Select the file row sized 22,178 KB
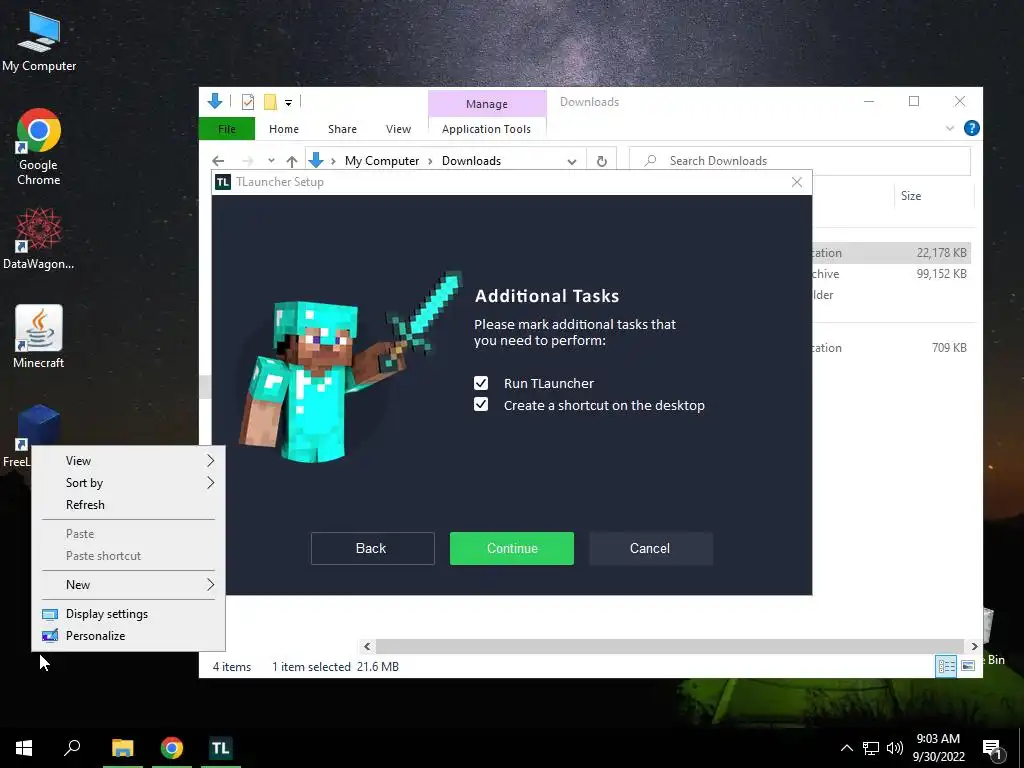Viewport: 1024px width, 768px height. click(891, 253)
